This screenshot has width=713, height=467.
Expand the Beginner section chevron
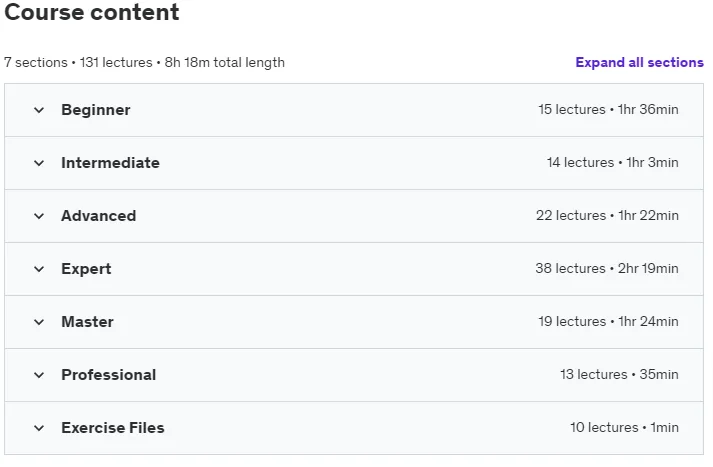coord(39,110)
